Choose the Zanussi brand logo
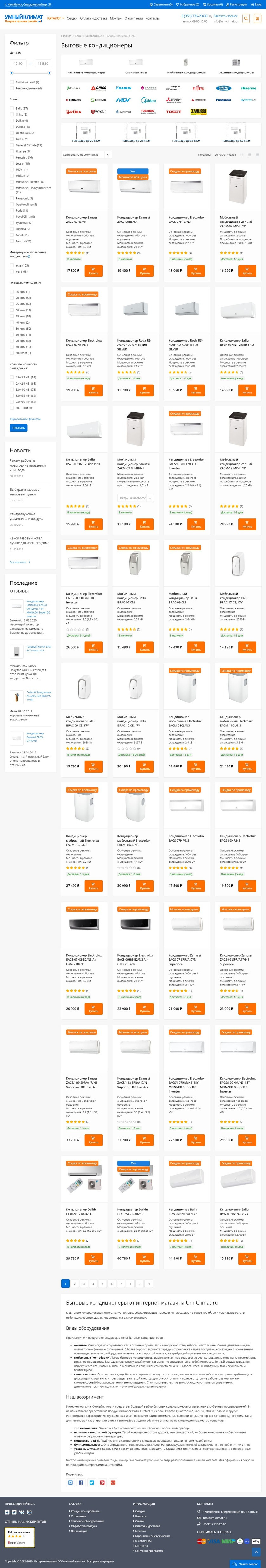 (199, 112)
